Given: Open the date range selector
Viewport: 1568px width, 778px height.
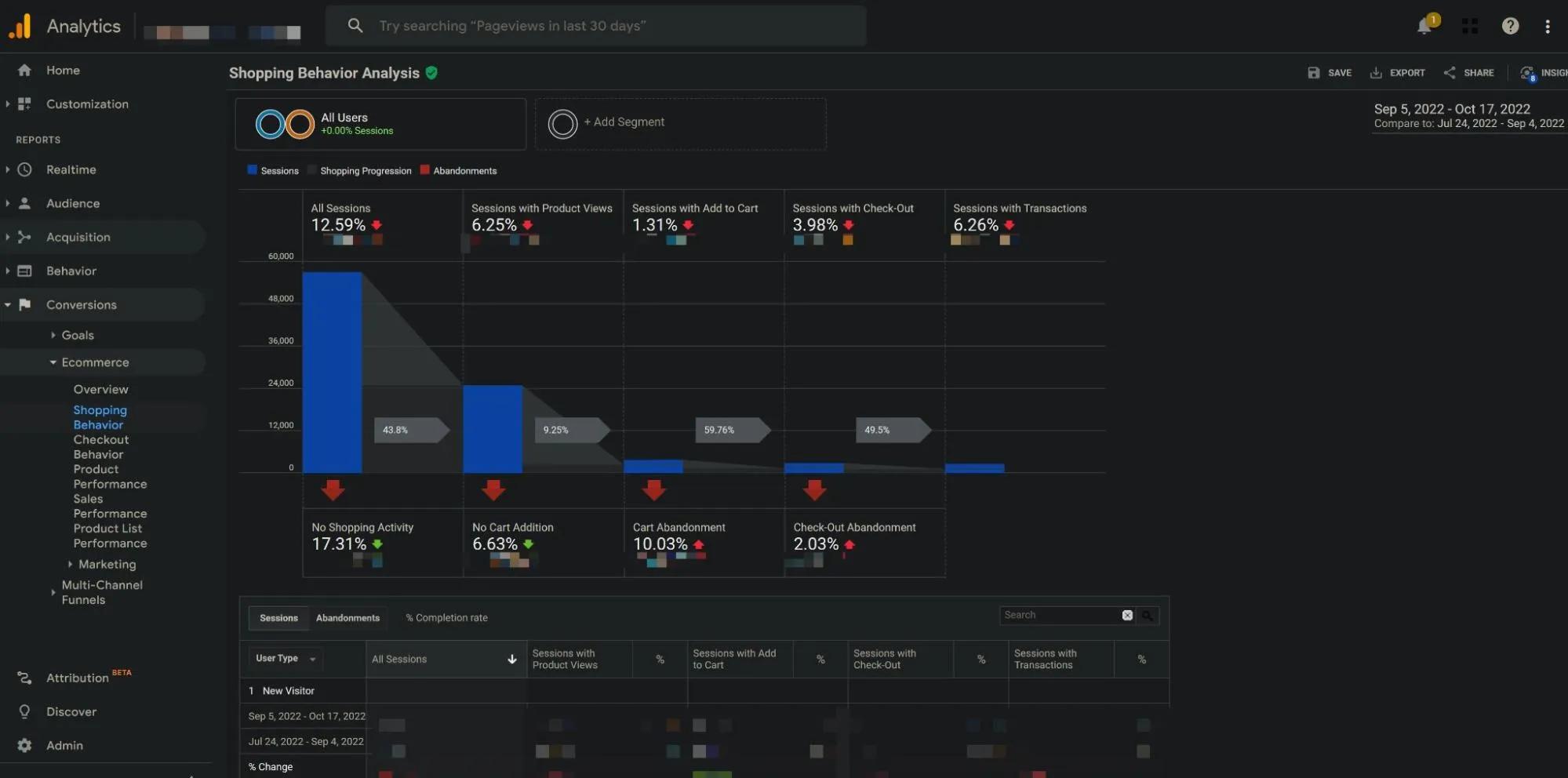Looking at the screenshot, I should point(1468,116).
